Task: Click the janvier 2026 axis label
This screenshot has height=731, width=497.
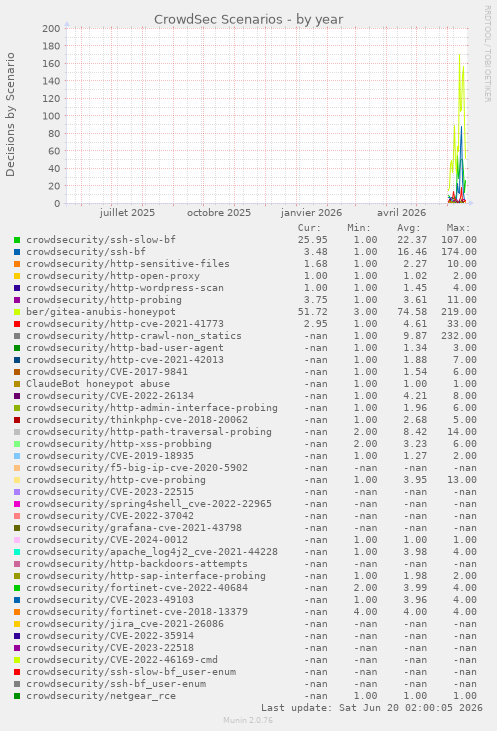Action: coord(311,213)
